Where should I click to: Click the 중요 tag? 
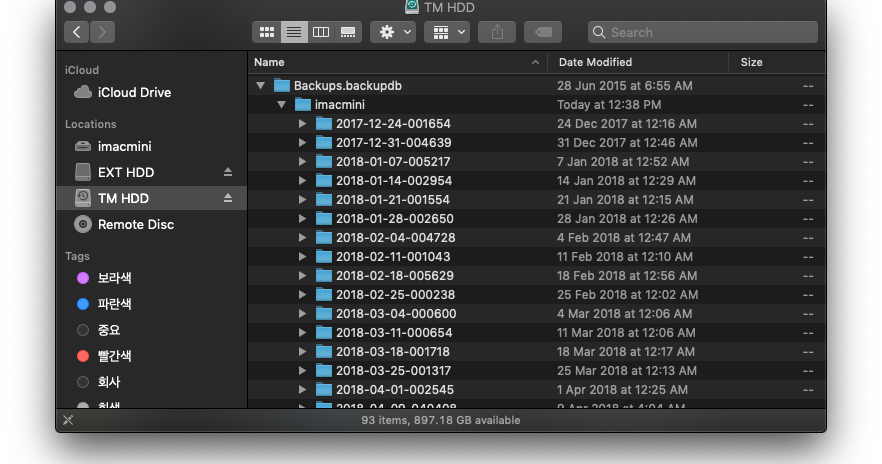(x=151, y=330)
